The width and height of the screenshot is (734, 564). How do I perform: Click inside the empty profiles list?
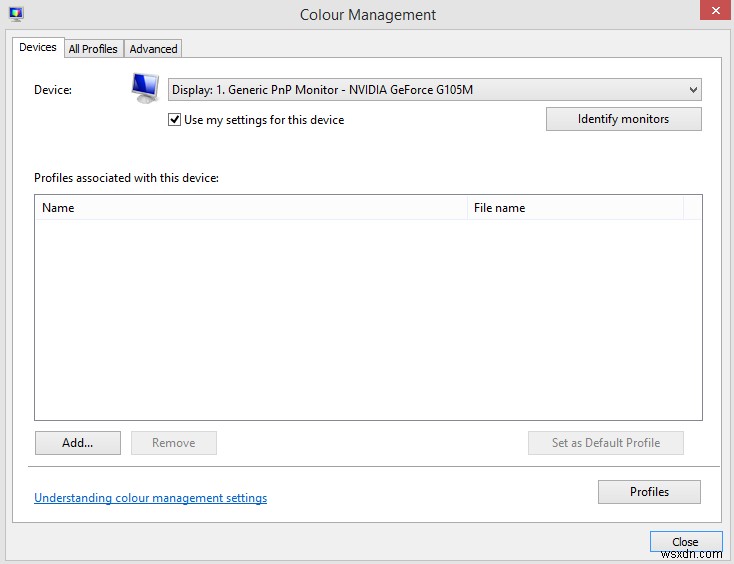[368, 320]
